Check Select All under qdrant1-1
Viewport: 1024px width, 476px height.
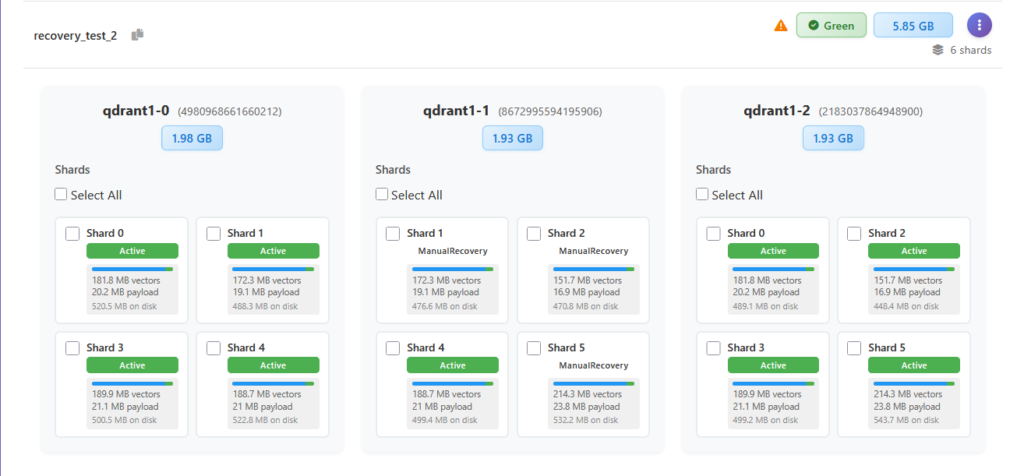(382, 195)
